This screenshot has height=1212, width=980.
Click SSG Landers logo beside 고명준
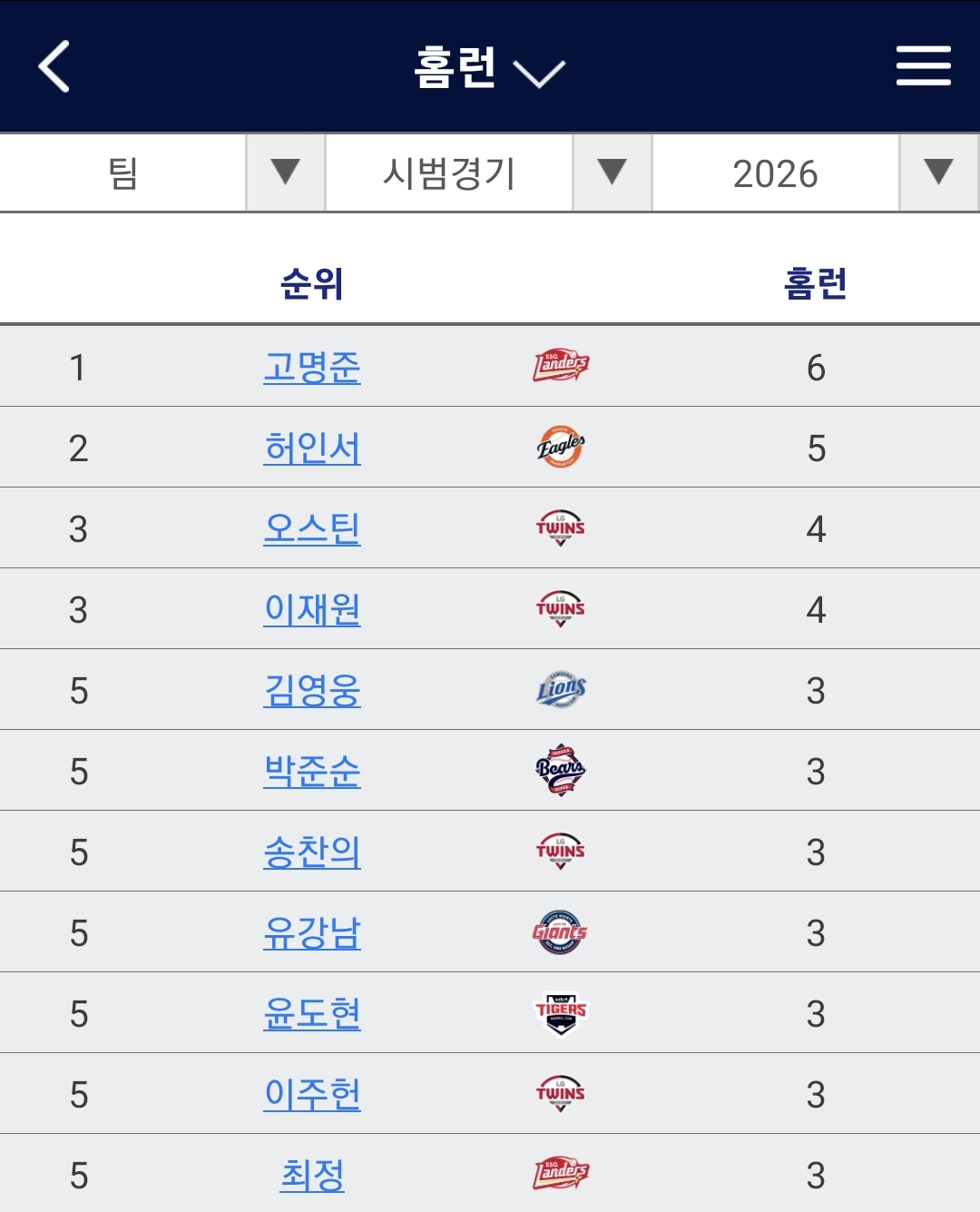561,366
